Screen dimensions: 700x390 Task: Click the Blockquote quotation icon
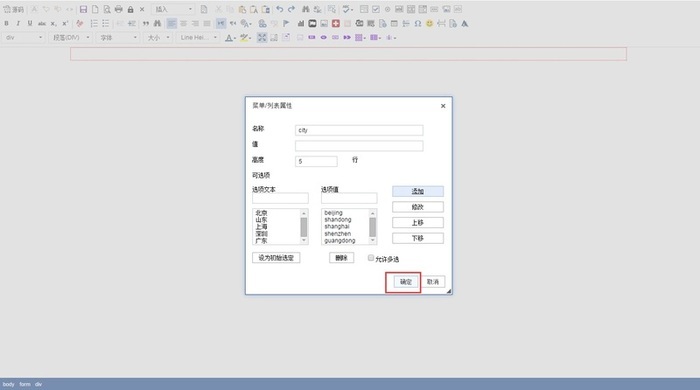coord(146,24)
